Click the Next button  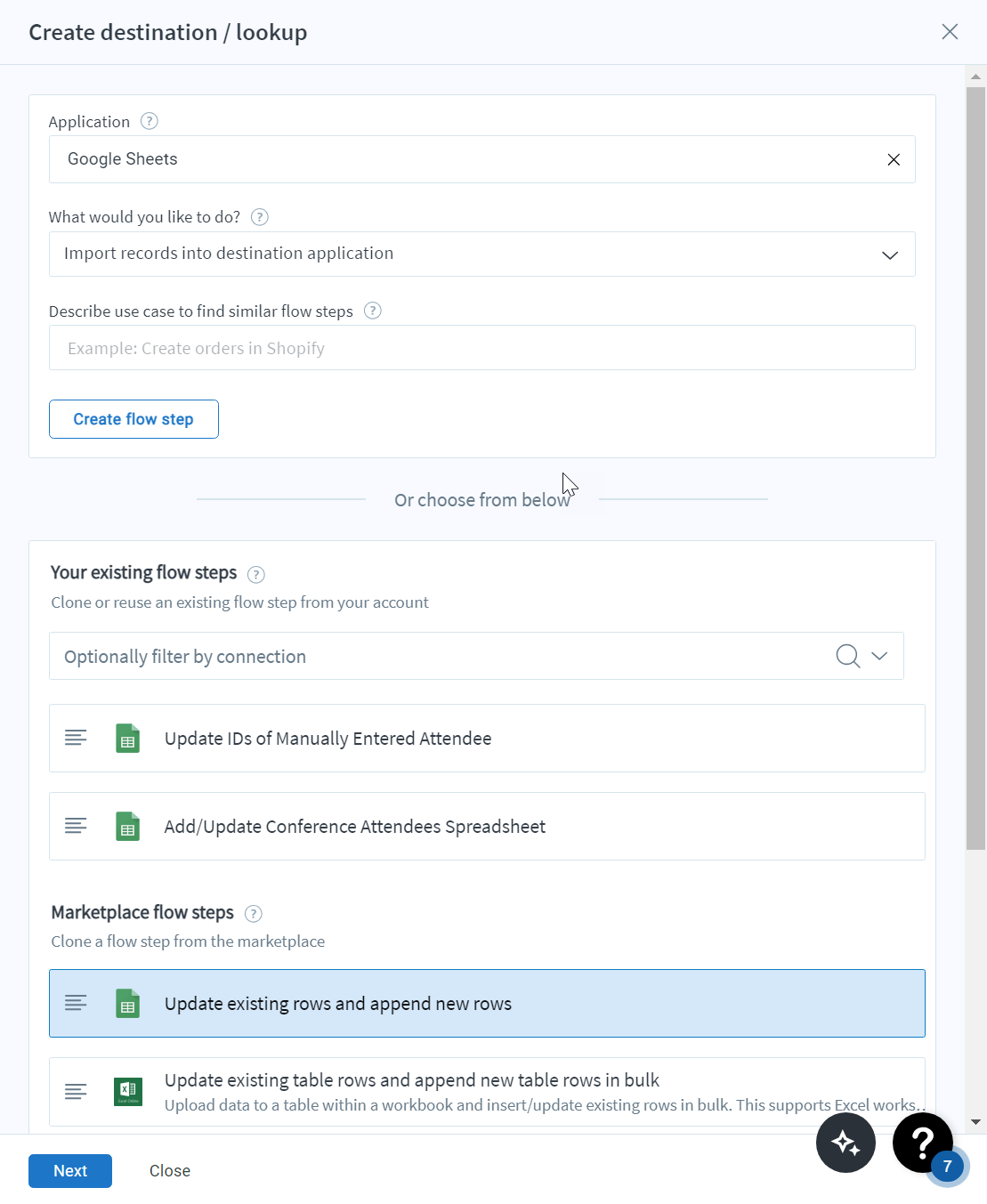69,1170
